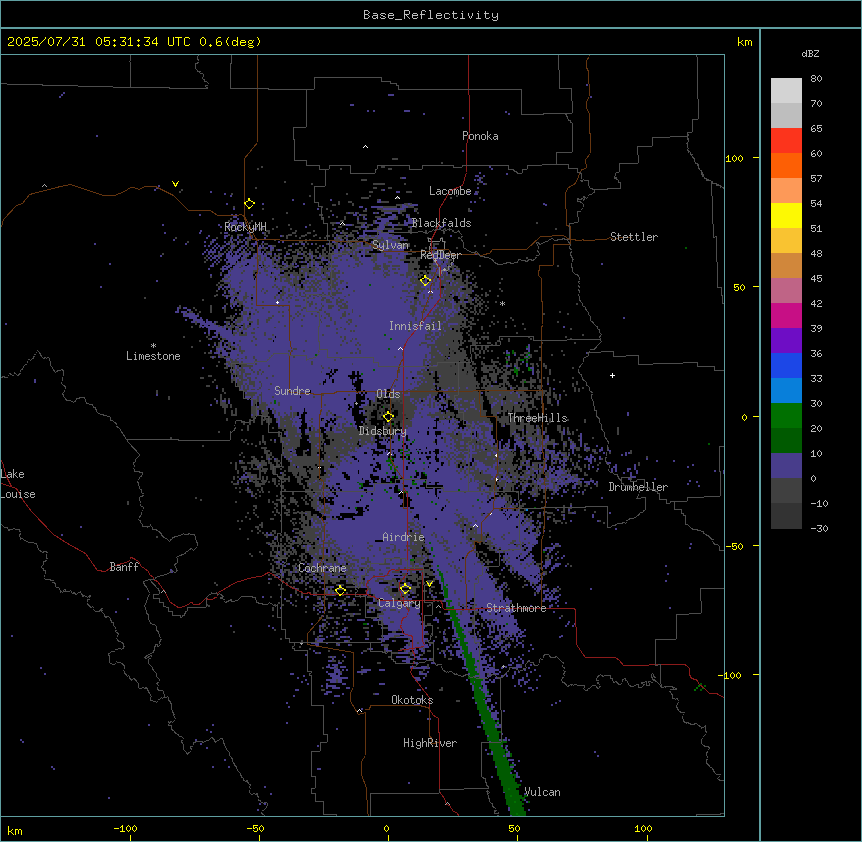Viewport: 862px width, 842px height.
Task: Click the yellow station marker below Cochrane
Action: click(340, 591)
